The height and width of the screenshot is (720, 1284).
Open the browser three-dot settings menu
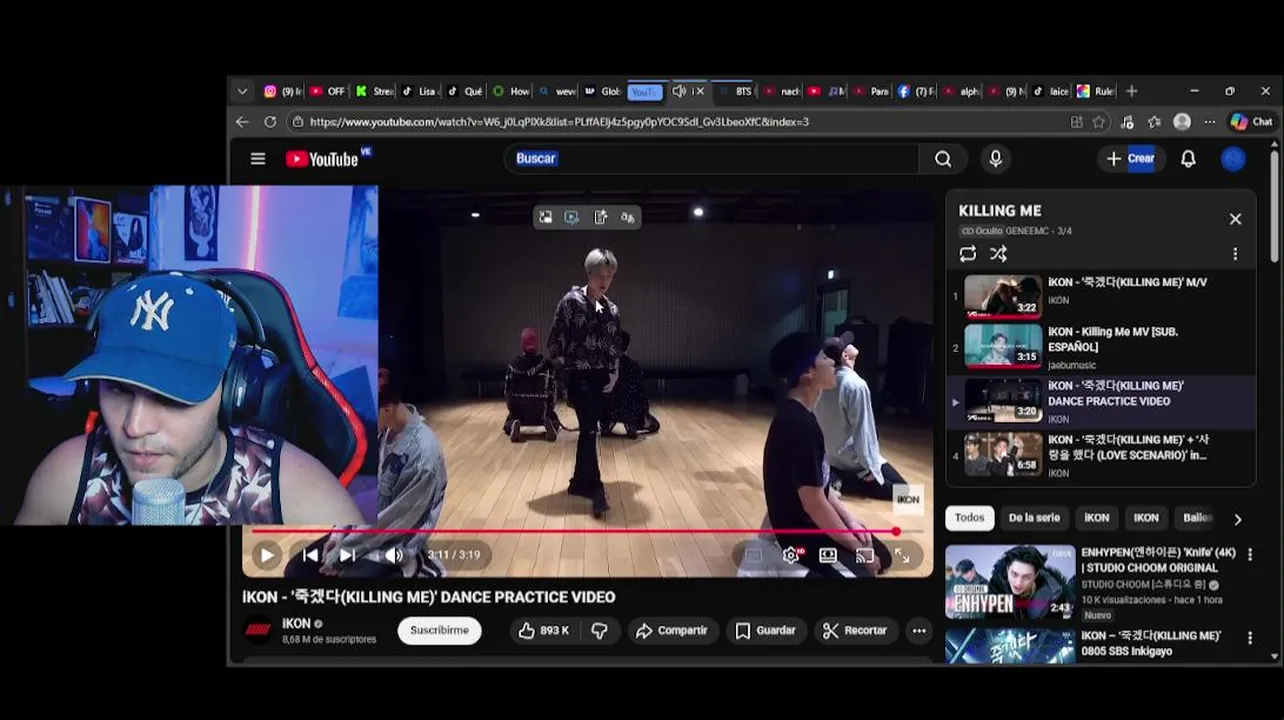click(x=1210, y=122)
